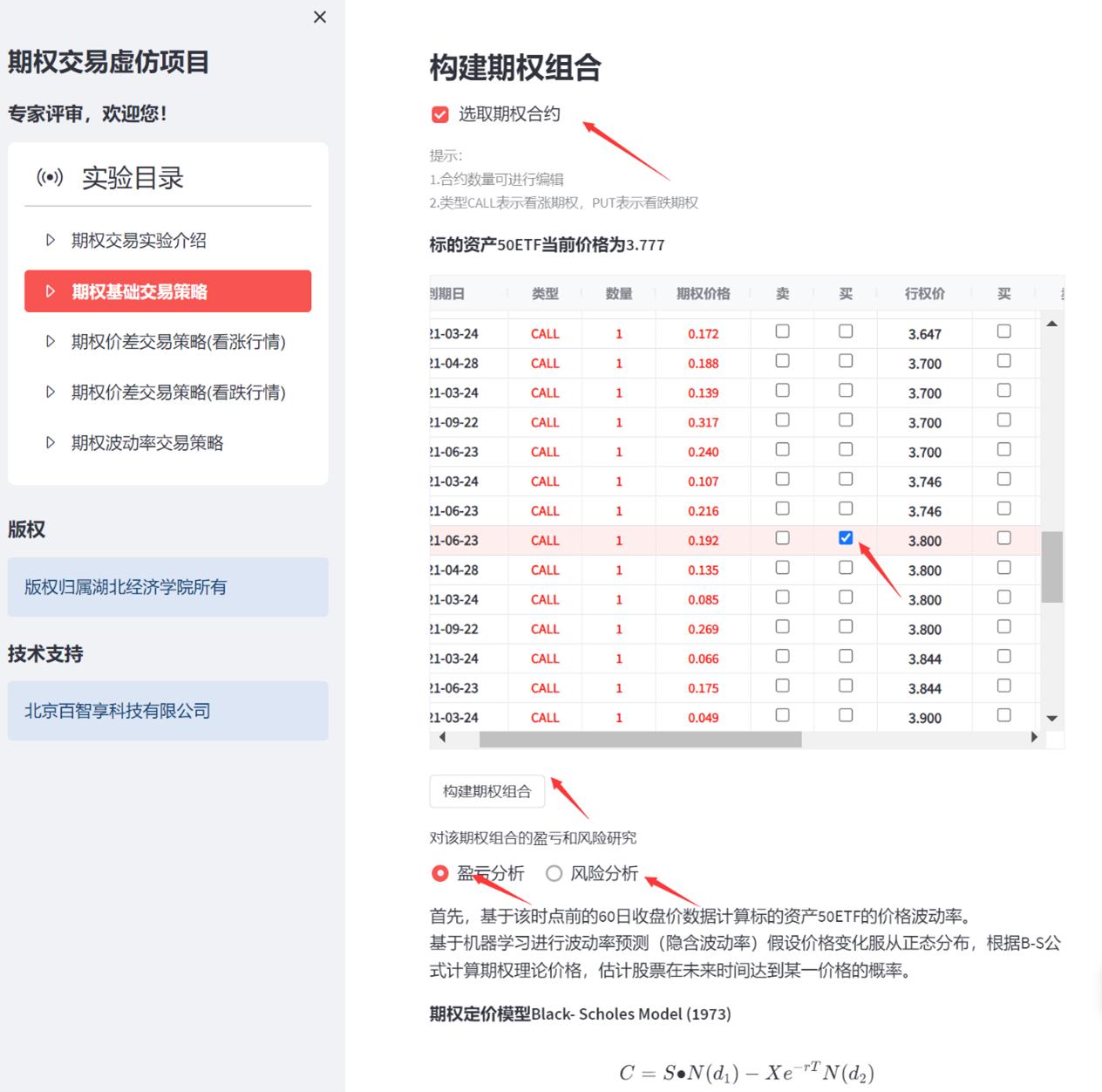This screenshot has width=1102, height=1092.
Task: Click the option price cell 0.188
Action: [704, 364]
